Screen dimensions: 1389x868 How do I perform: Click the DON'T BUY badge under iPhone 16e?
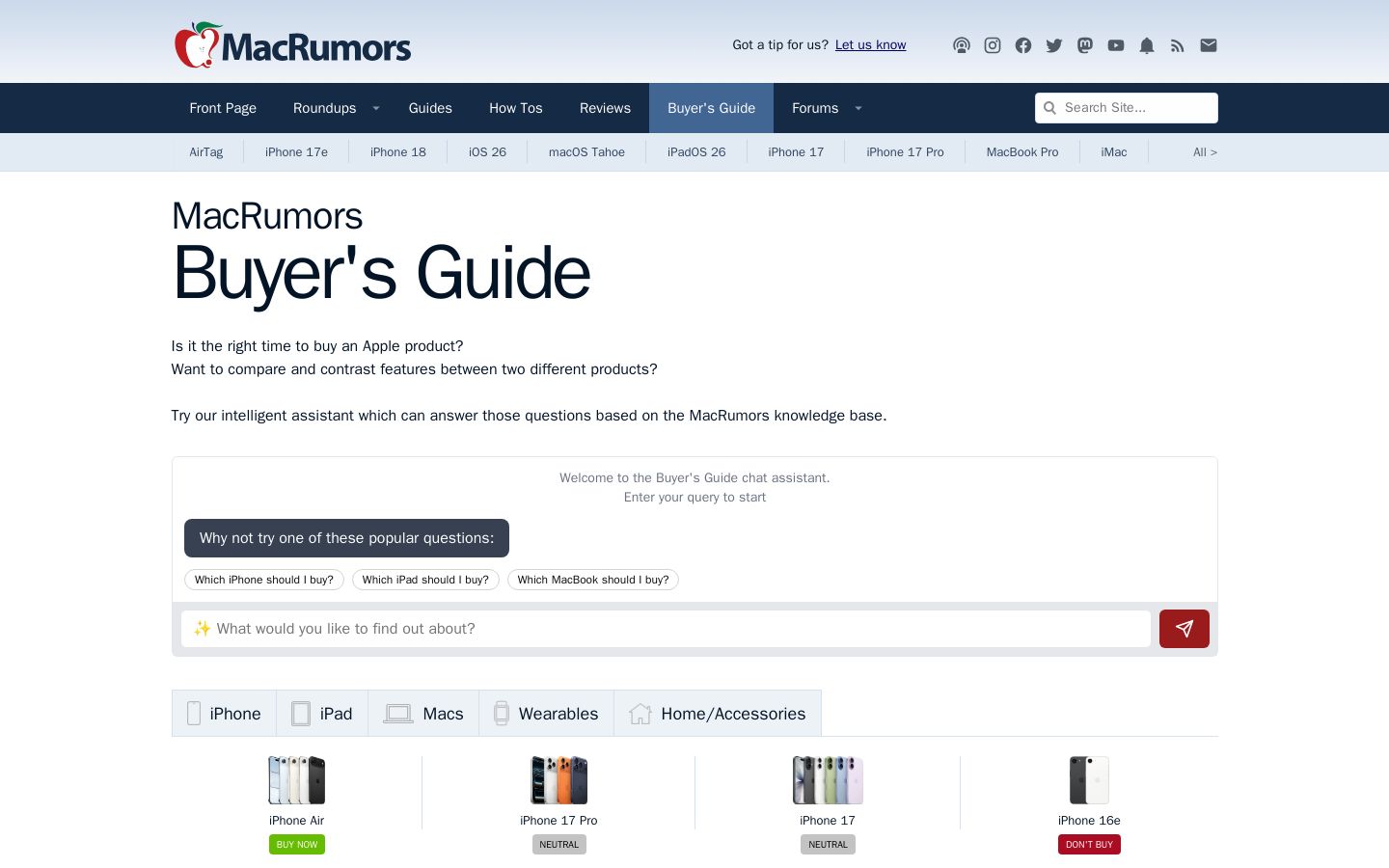1089,845
